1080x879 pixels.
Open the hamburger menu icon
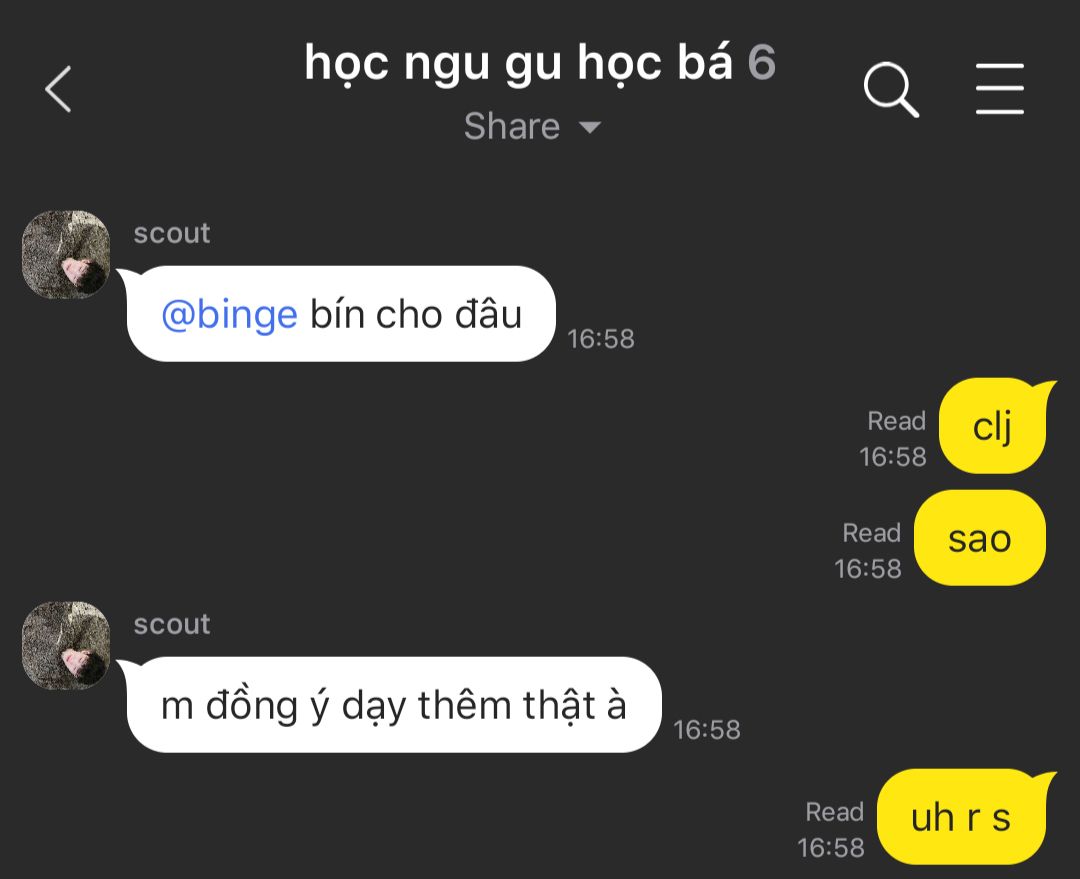[999, 89]
